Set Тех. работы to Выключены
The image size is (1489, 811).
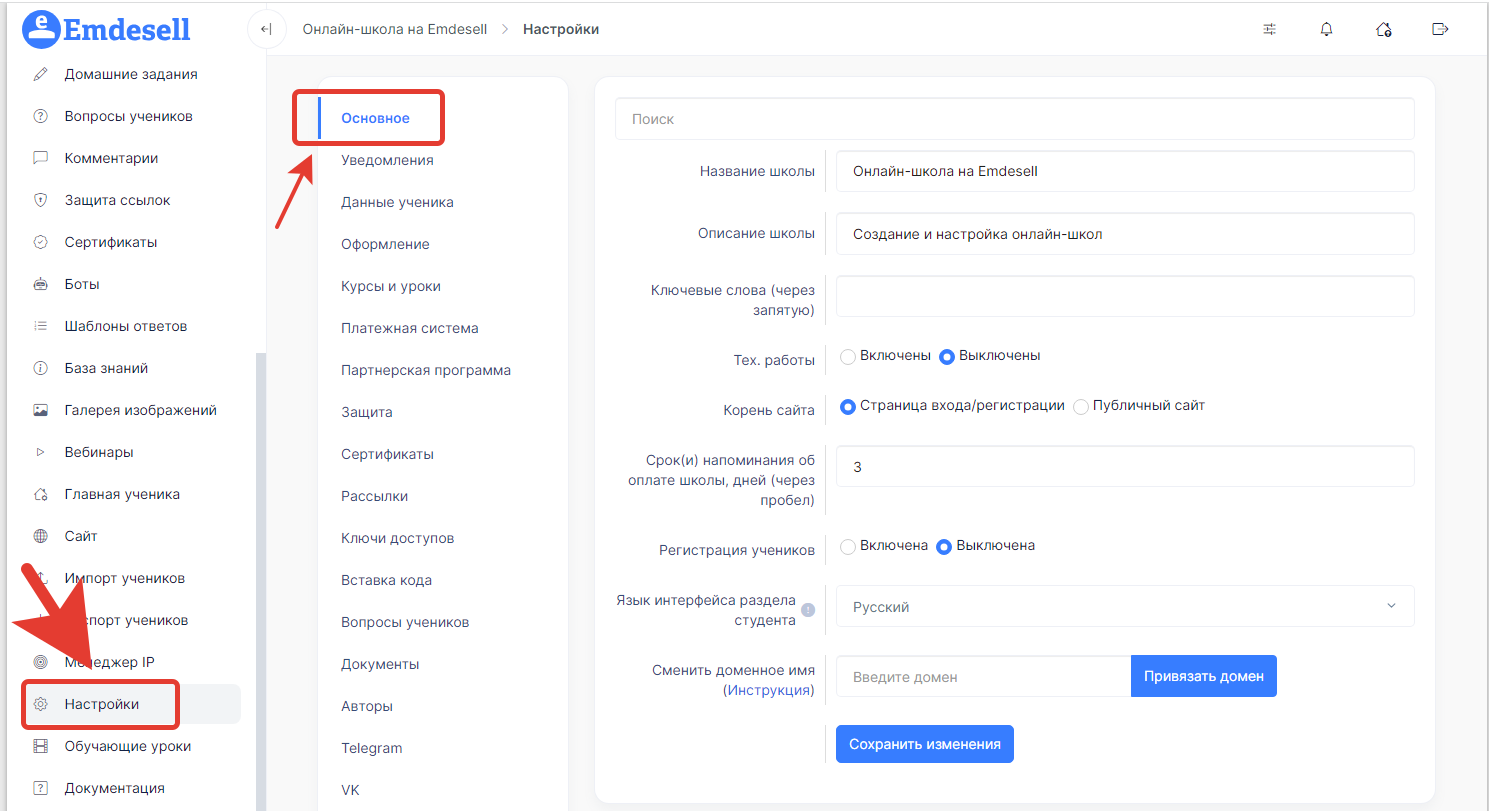[947, 356]
